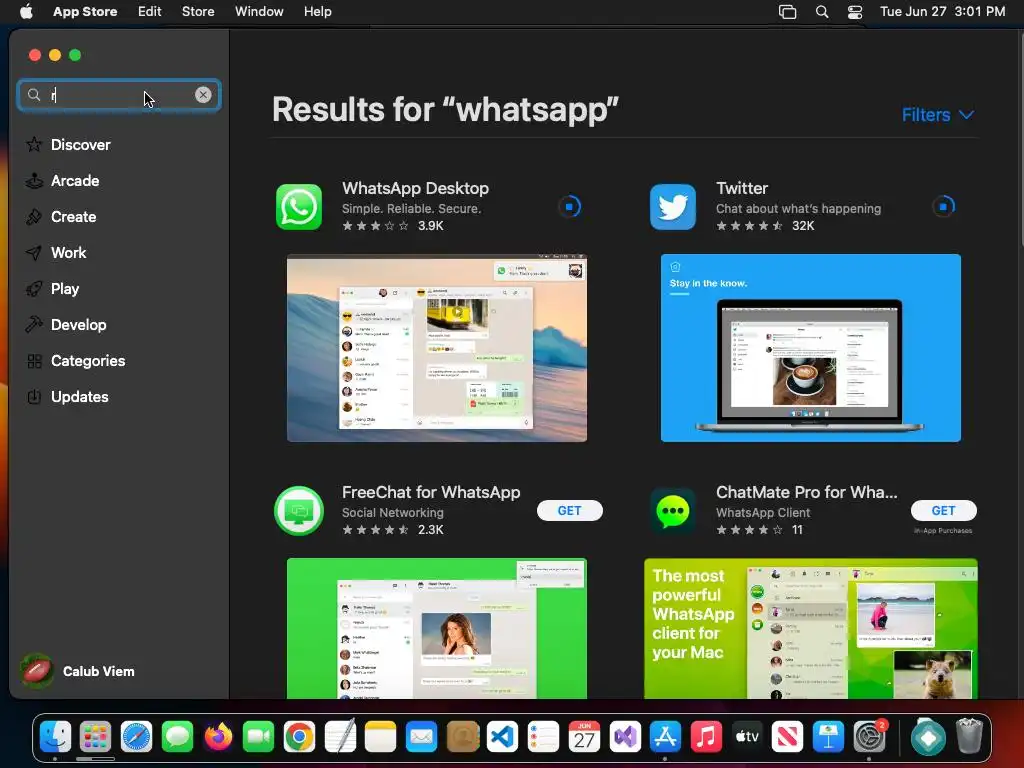Screen dimensions: 1024x768
Task: Open the Trash in the dock
Action: tap(969, 737)
